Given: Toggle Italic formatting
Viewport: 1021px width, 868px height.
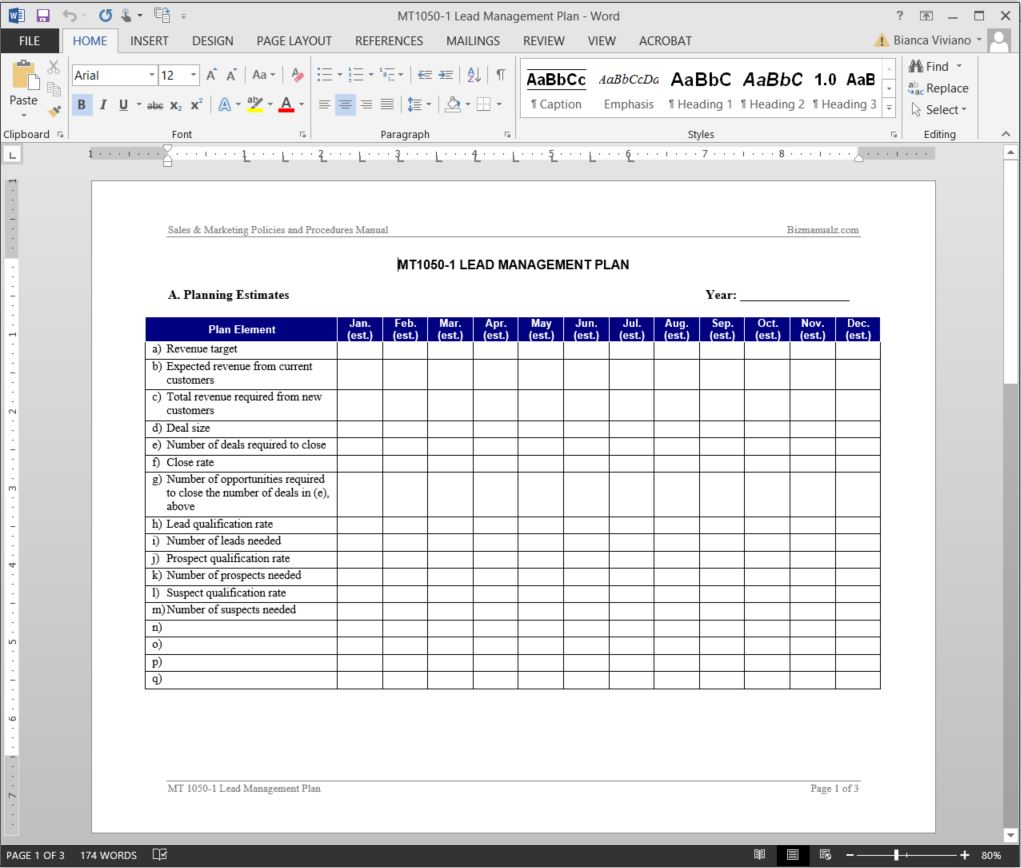Looking at the screenshot, I should (103, 104).
